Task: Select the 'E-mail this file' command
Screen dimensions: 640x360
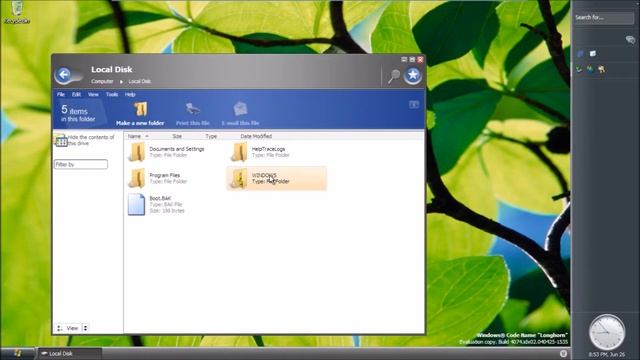Action: tap(240, 114)
